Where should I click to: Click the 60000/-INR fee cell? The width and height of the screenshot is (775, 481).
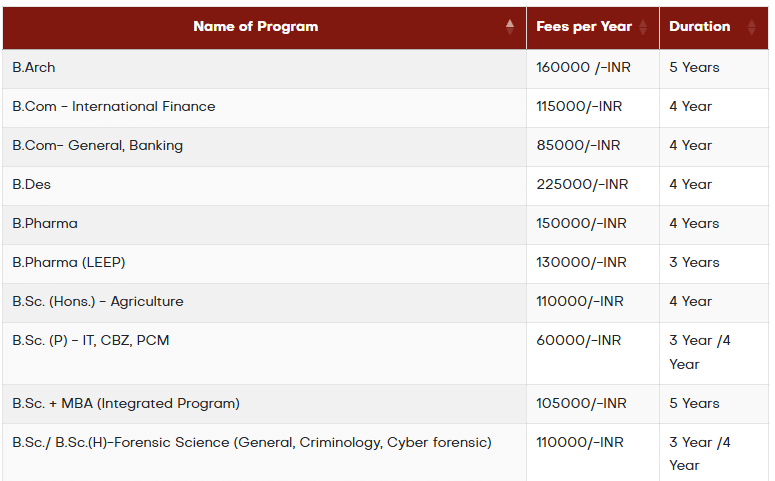(578, 341)
